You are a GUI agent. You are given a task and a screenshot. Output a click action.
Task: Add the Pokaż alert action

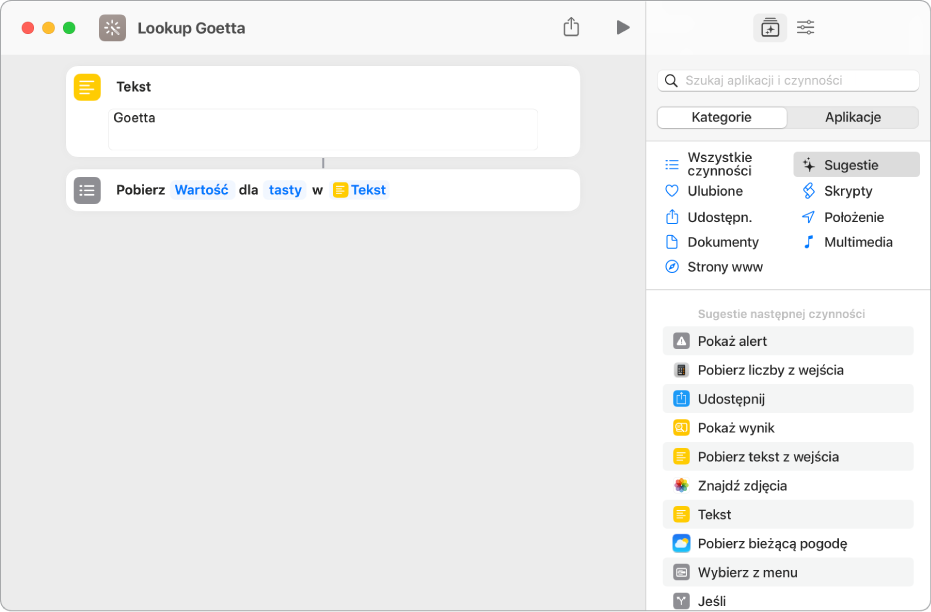click(x=732, y=341)
